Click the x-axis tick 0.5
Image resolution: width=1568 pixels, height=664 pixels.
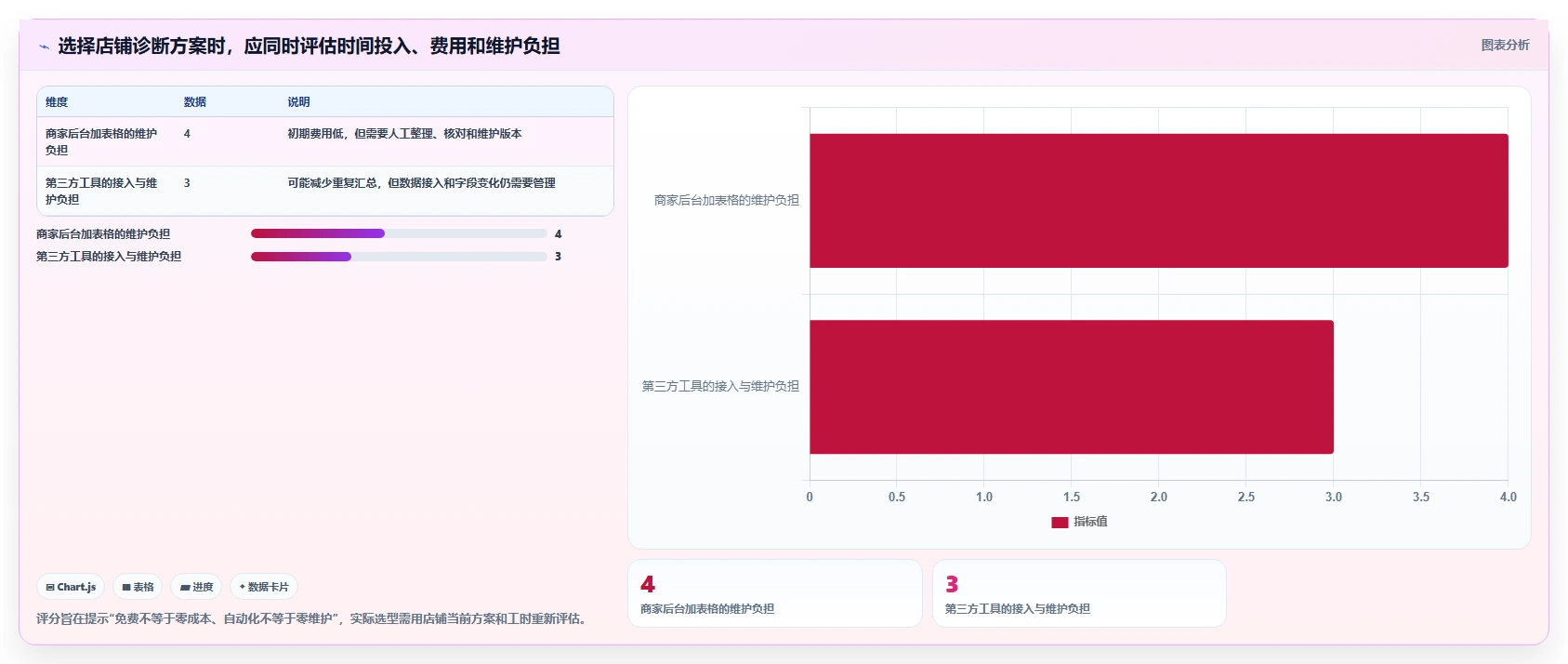coord(897,497)
